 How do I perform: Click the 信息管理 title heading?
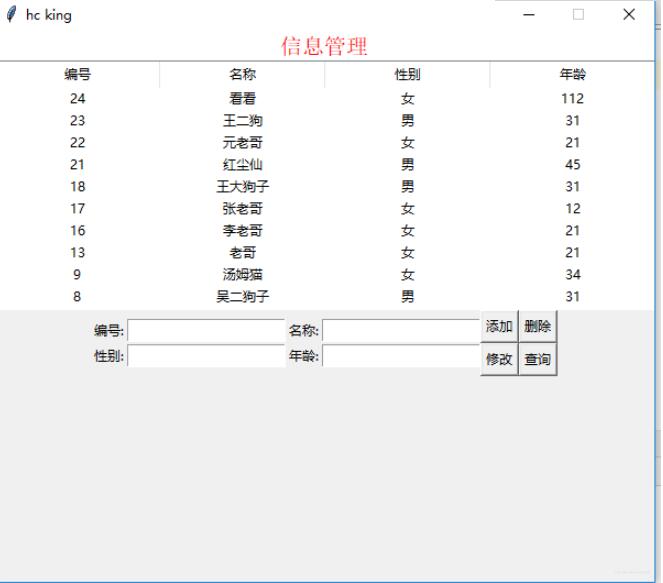coord(324,46)
